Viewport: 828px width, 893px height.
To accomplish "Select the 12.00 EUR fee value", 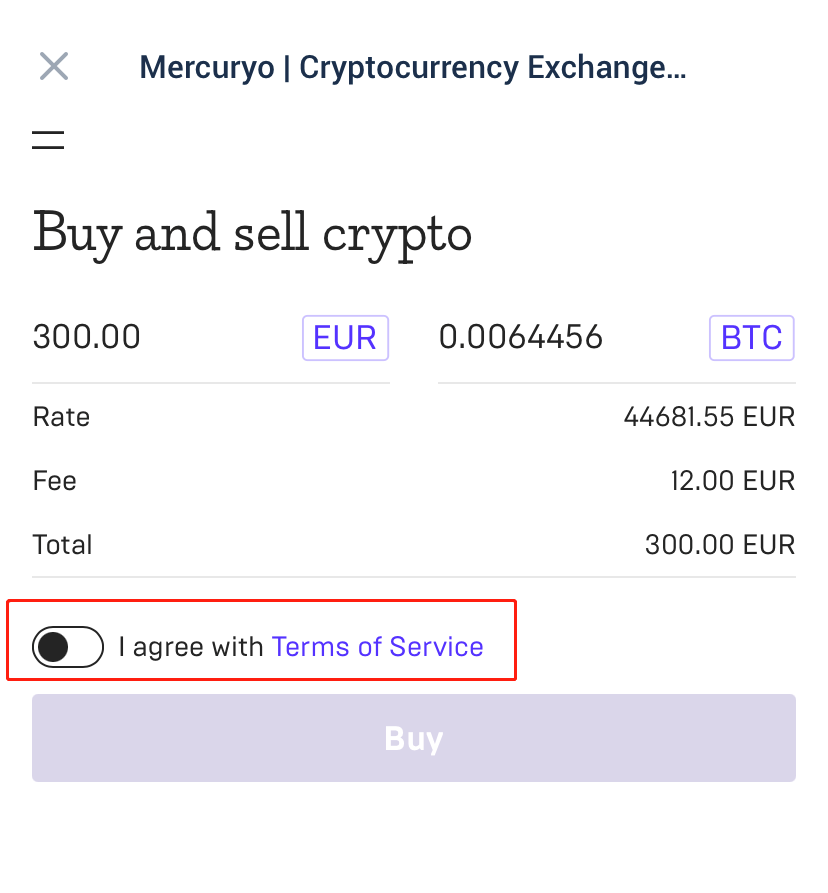I will 732,481.
